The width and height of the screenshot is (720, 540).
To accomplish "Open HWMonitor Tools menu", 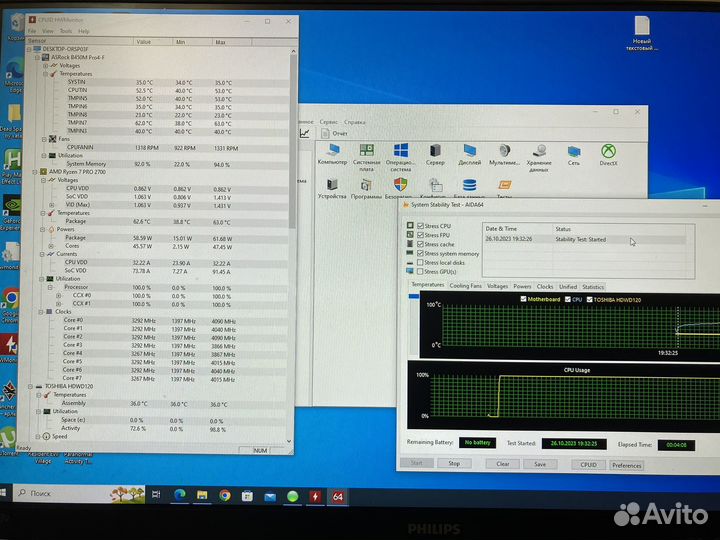I will (x=66, y=31).
